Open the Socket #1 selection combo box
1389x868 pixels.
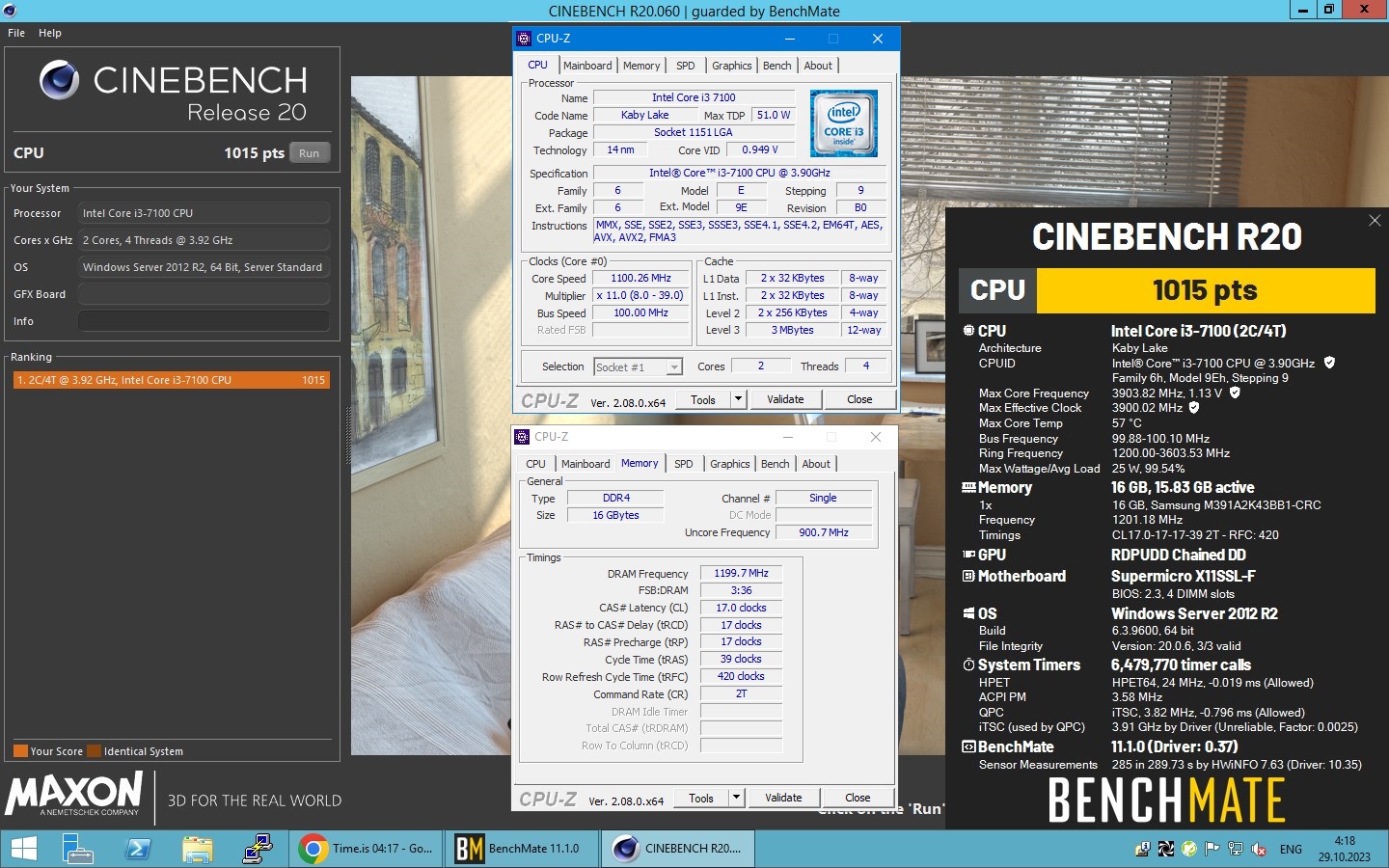pos(639,366)
